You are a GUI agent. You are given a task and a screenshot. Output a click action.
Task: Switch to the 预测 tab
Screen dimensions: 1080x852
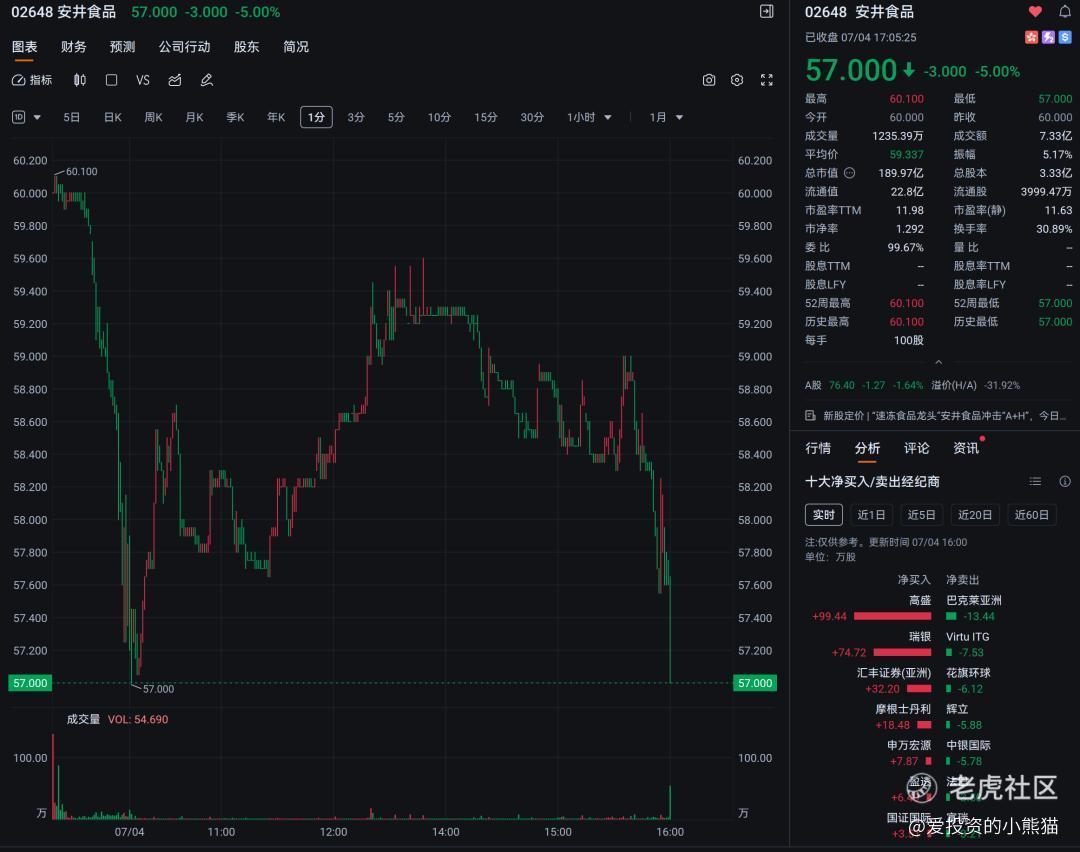pos(123,47)
